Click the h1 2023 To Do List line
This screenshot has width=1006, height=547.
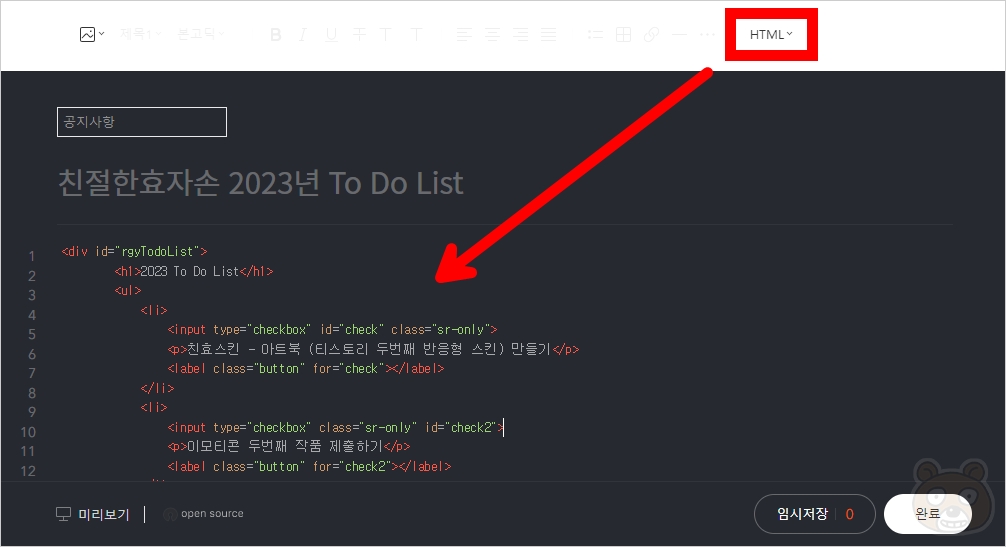click(x=194, y=271)
